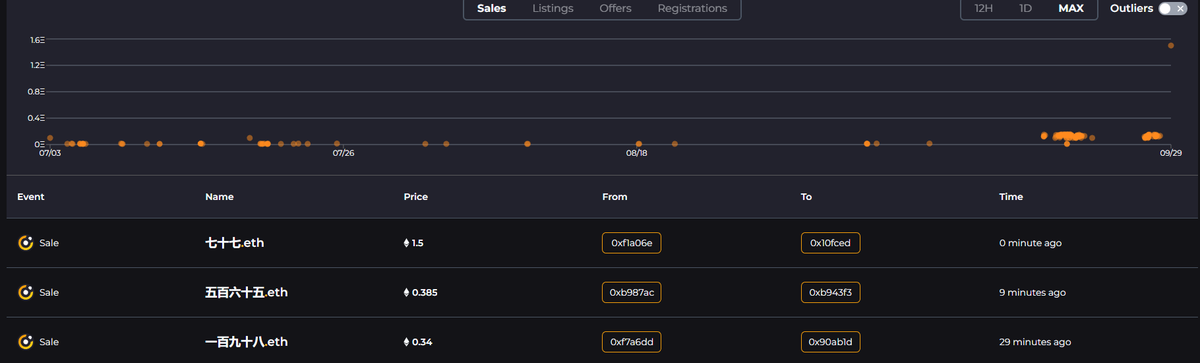This screenshot has height=363, width=1200.
Task: Click sale icon in 五百六十五.eth row
Action: pos(26,292)
